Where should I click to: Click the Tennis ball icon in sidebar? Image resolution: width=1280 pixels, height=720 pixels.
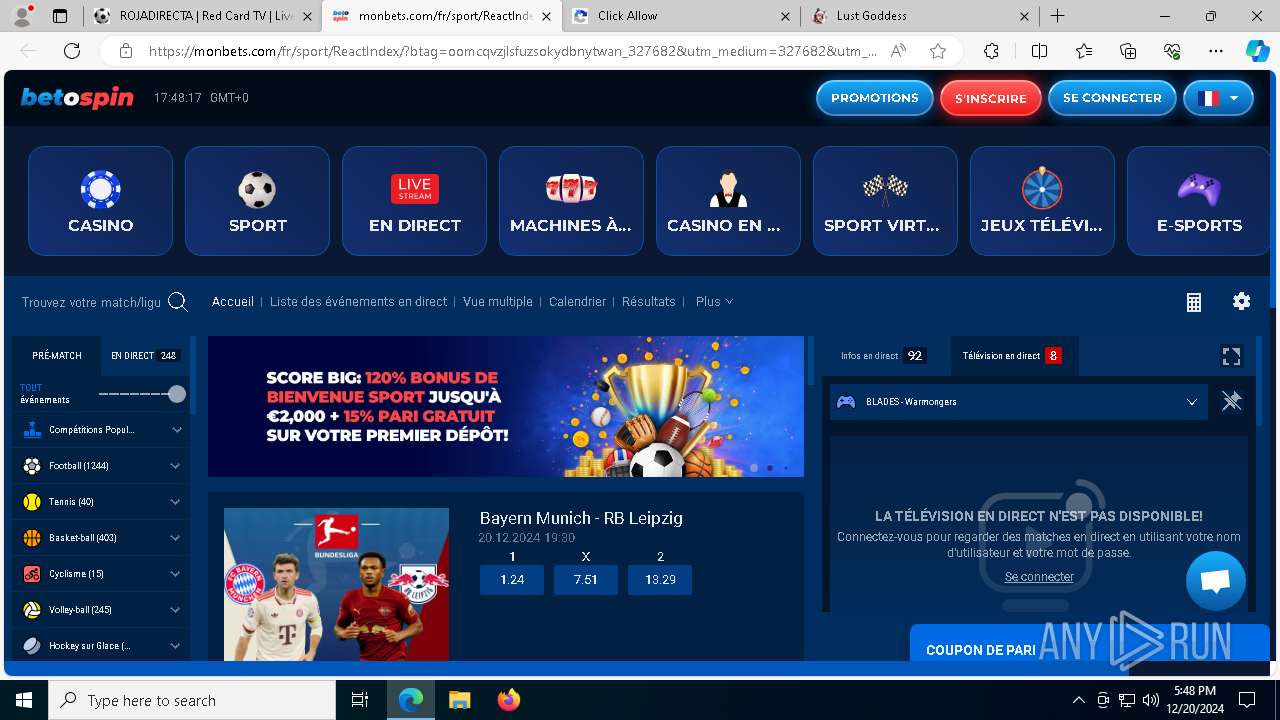point(32,502)
